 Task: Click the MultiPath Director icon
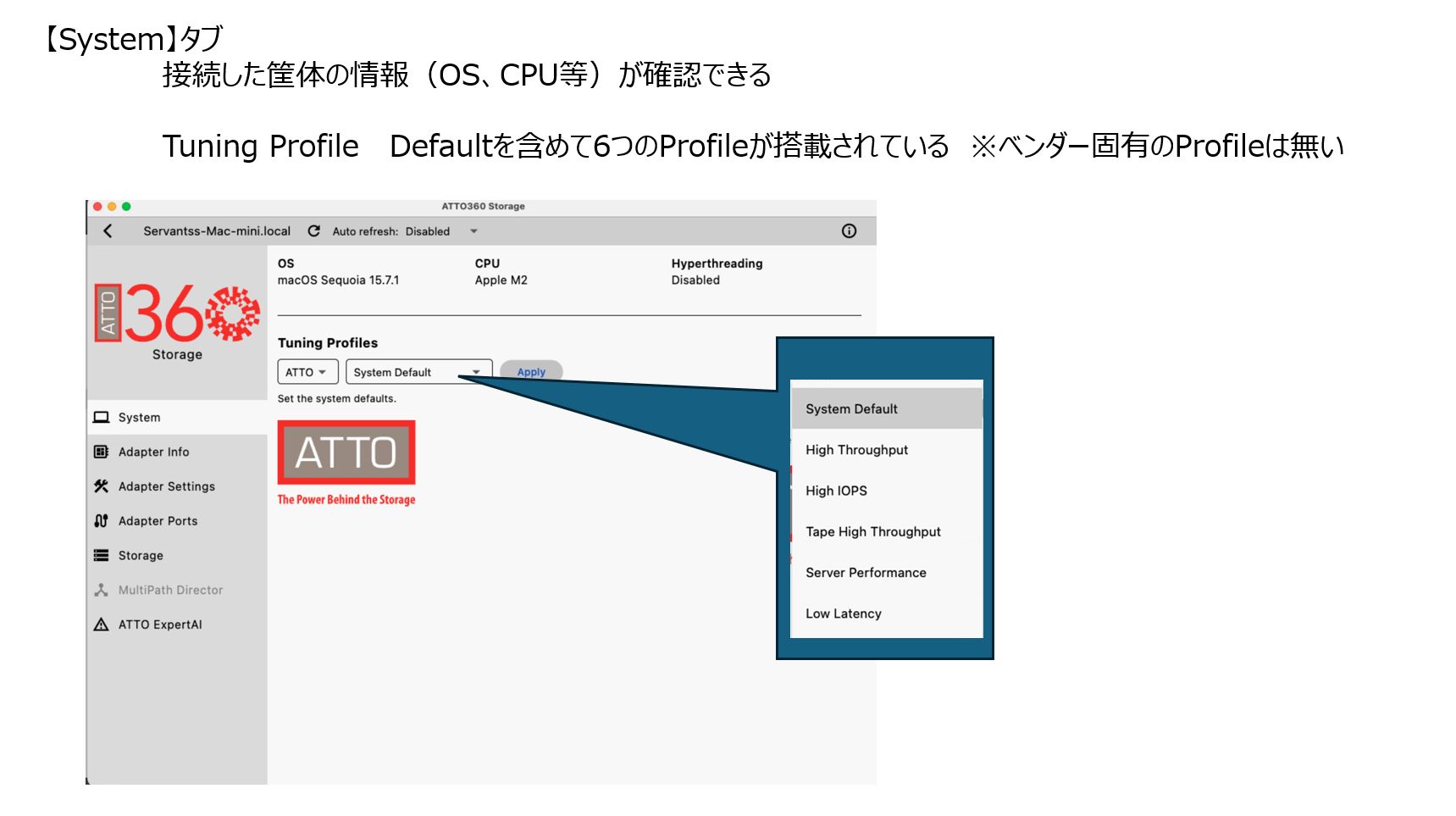(x=102, y=590)
